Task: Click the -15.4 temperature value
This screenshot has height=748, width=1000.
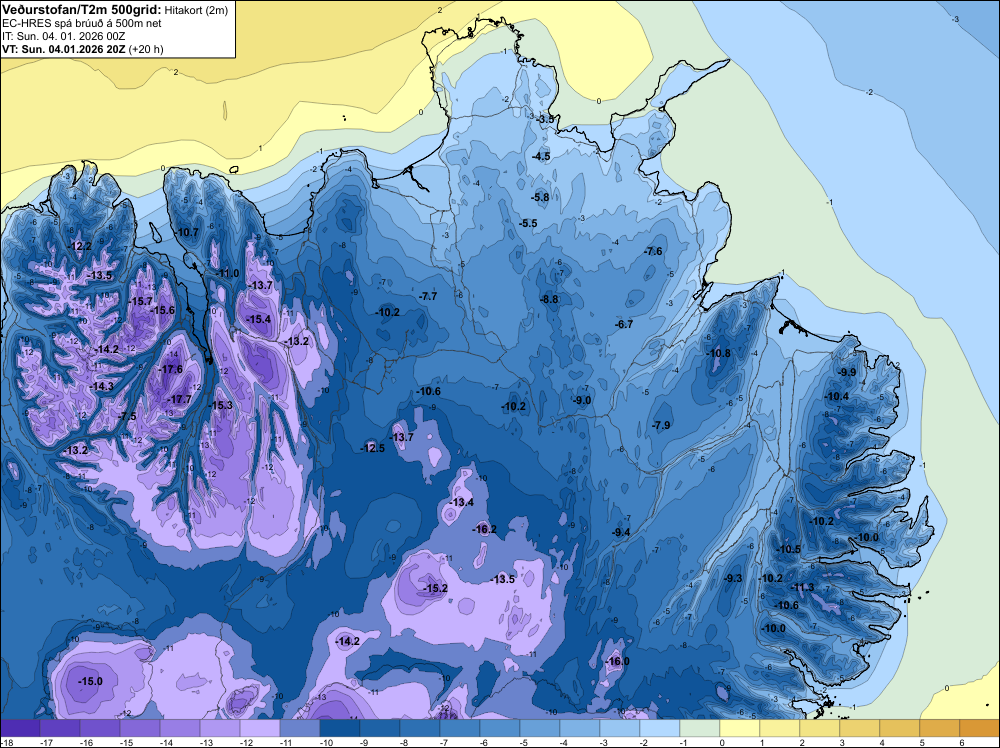Action: (x=259, y=319)
